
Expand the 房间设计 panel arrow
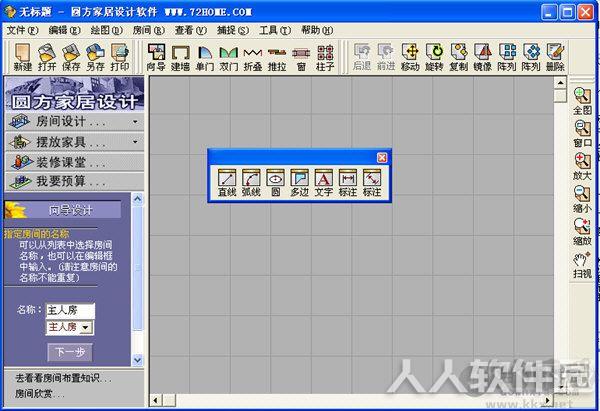pos(135,122)
